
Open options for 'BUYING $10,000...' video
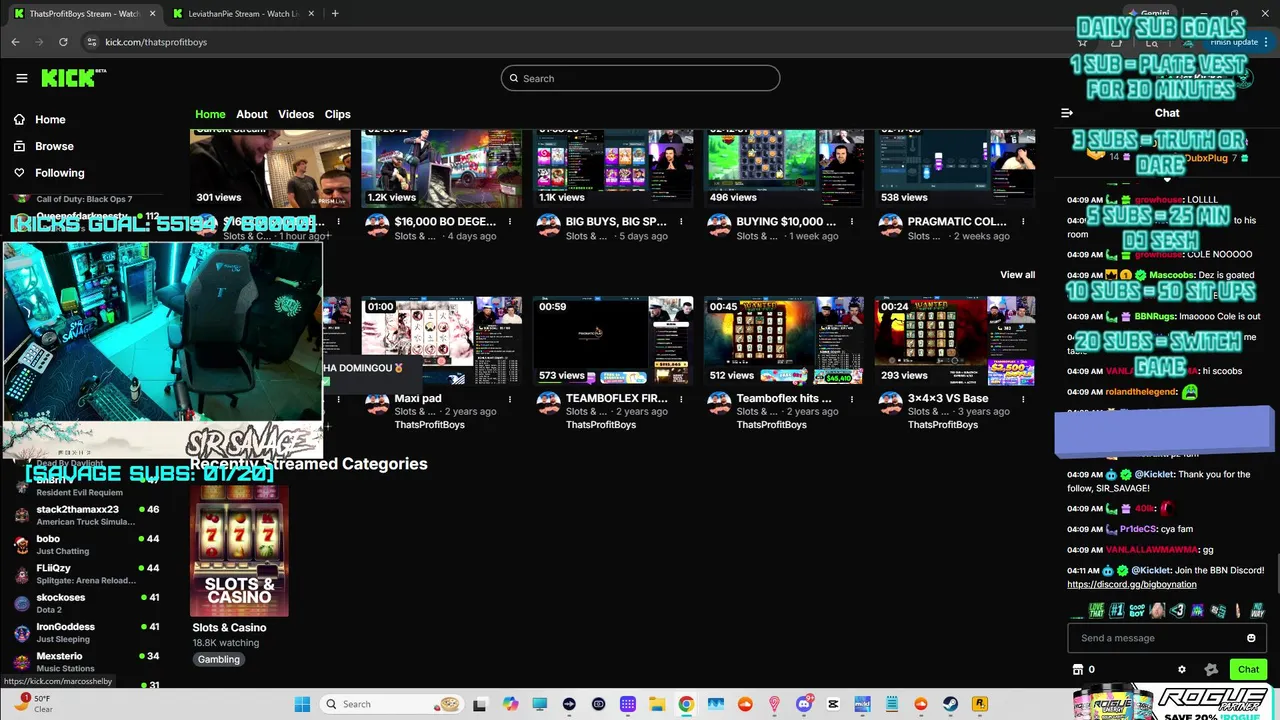point(852,222)
